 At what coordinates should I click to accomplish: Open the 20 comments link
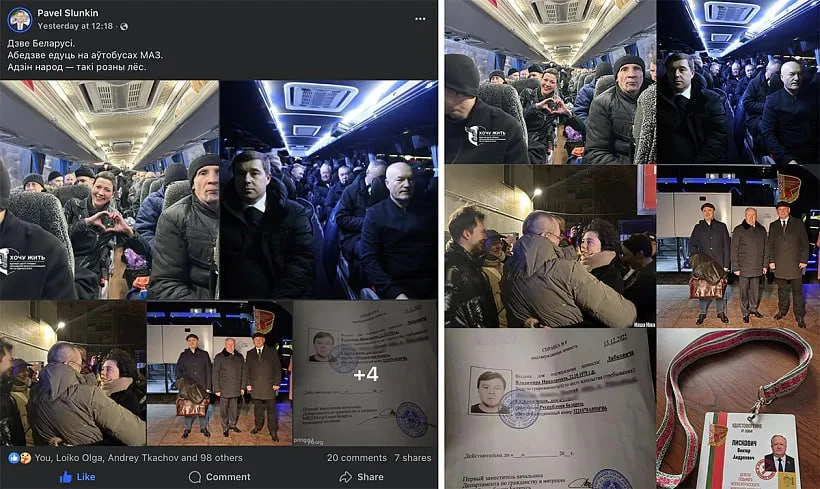pos(357,458)
